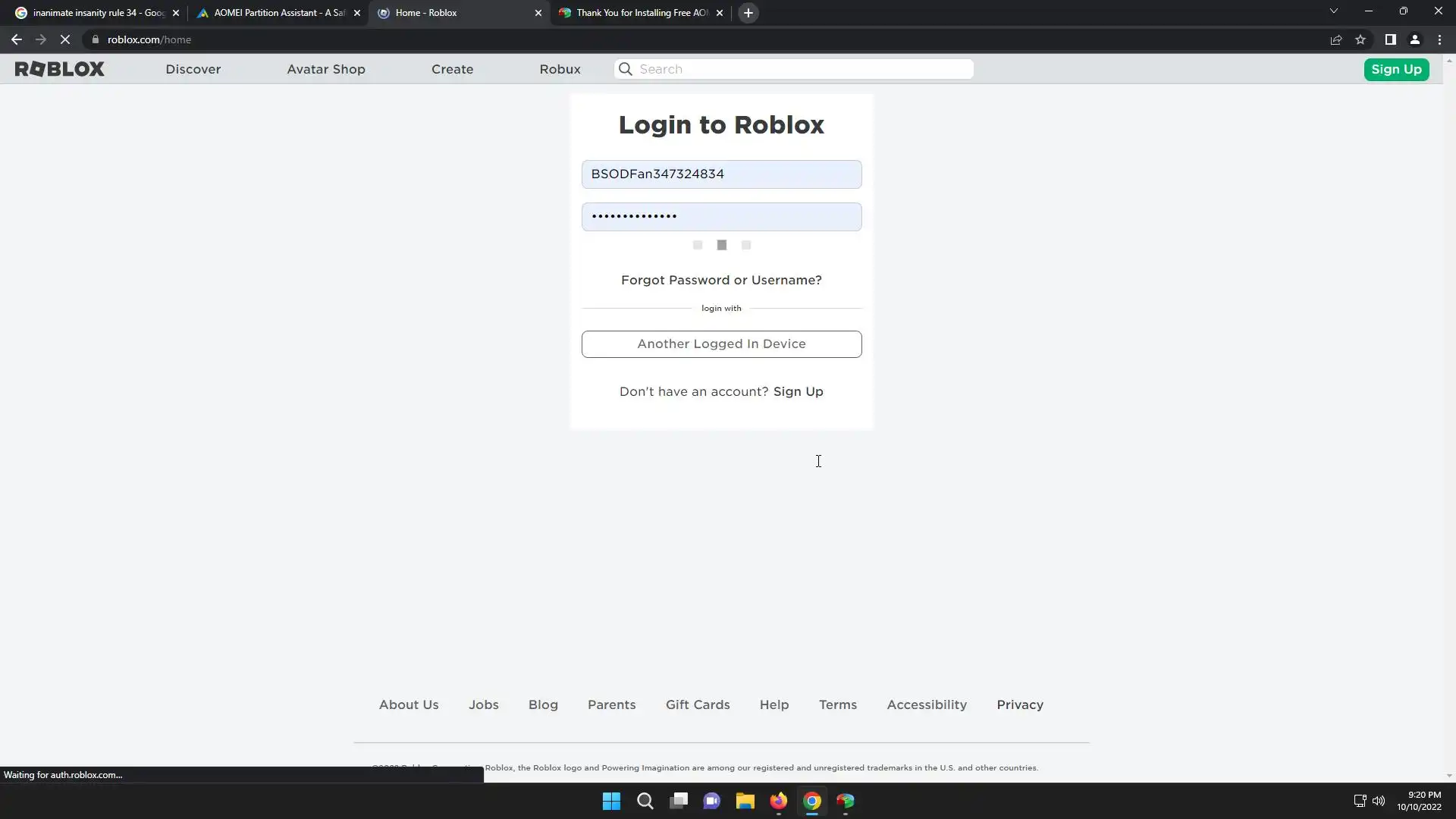Viewport: 1456px width, 819px height.
Task: Click Another Logged In Device button
Action: click(721, 344)
